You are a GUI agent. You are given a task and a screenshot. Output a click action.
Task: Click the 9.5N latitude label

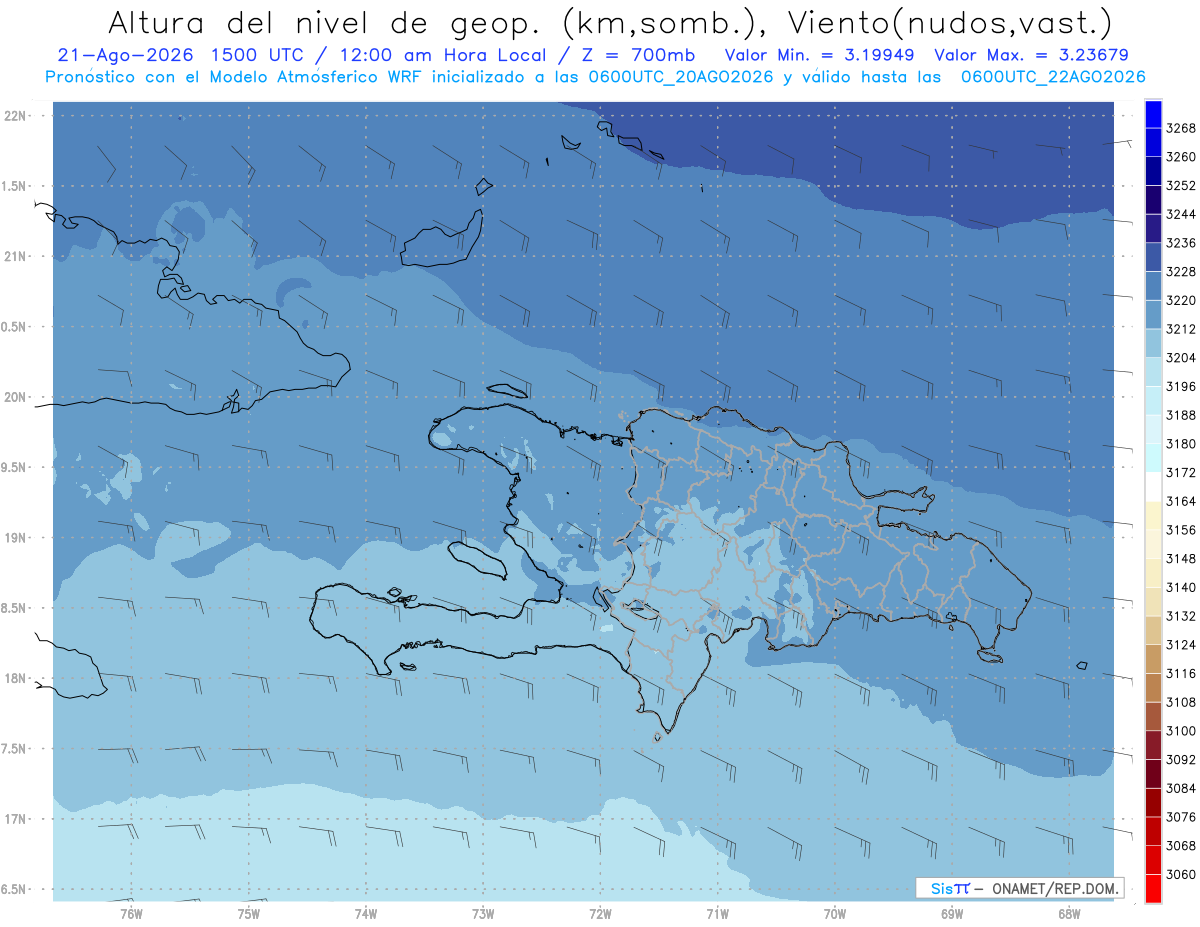click(x=15, y=468)
